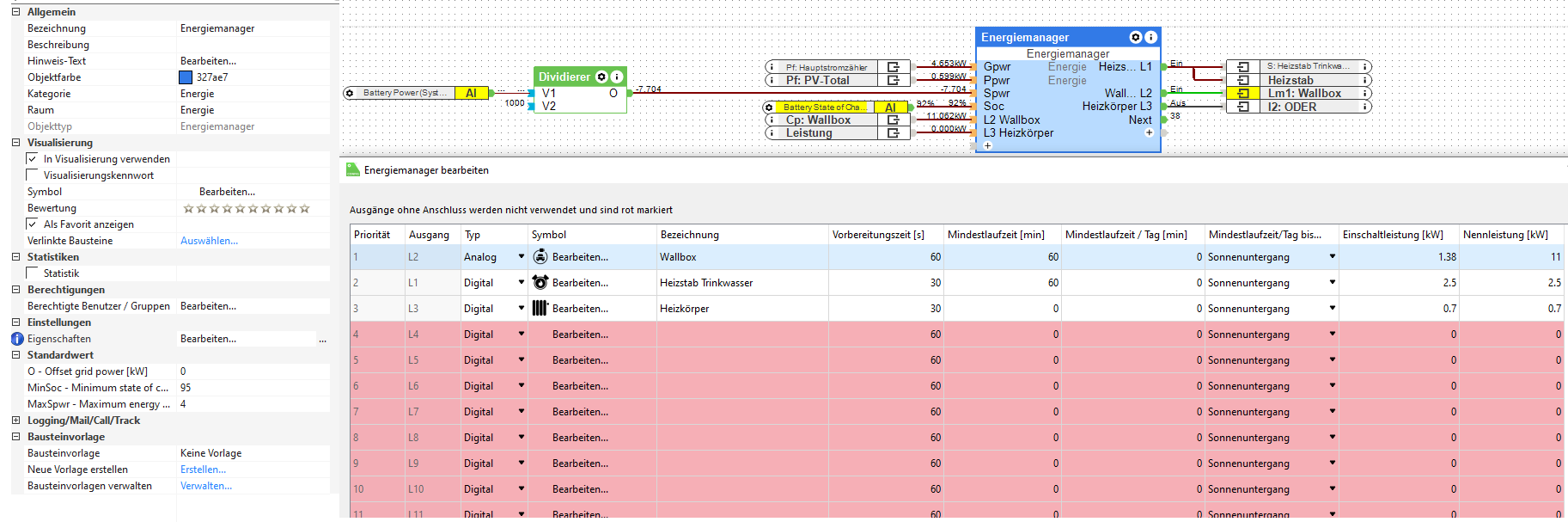This screenshot has height=528, width=1568.
Task: Click the Objektfarbe blue color swatch
Action: pos(186,77)
